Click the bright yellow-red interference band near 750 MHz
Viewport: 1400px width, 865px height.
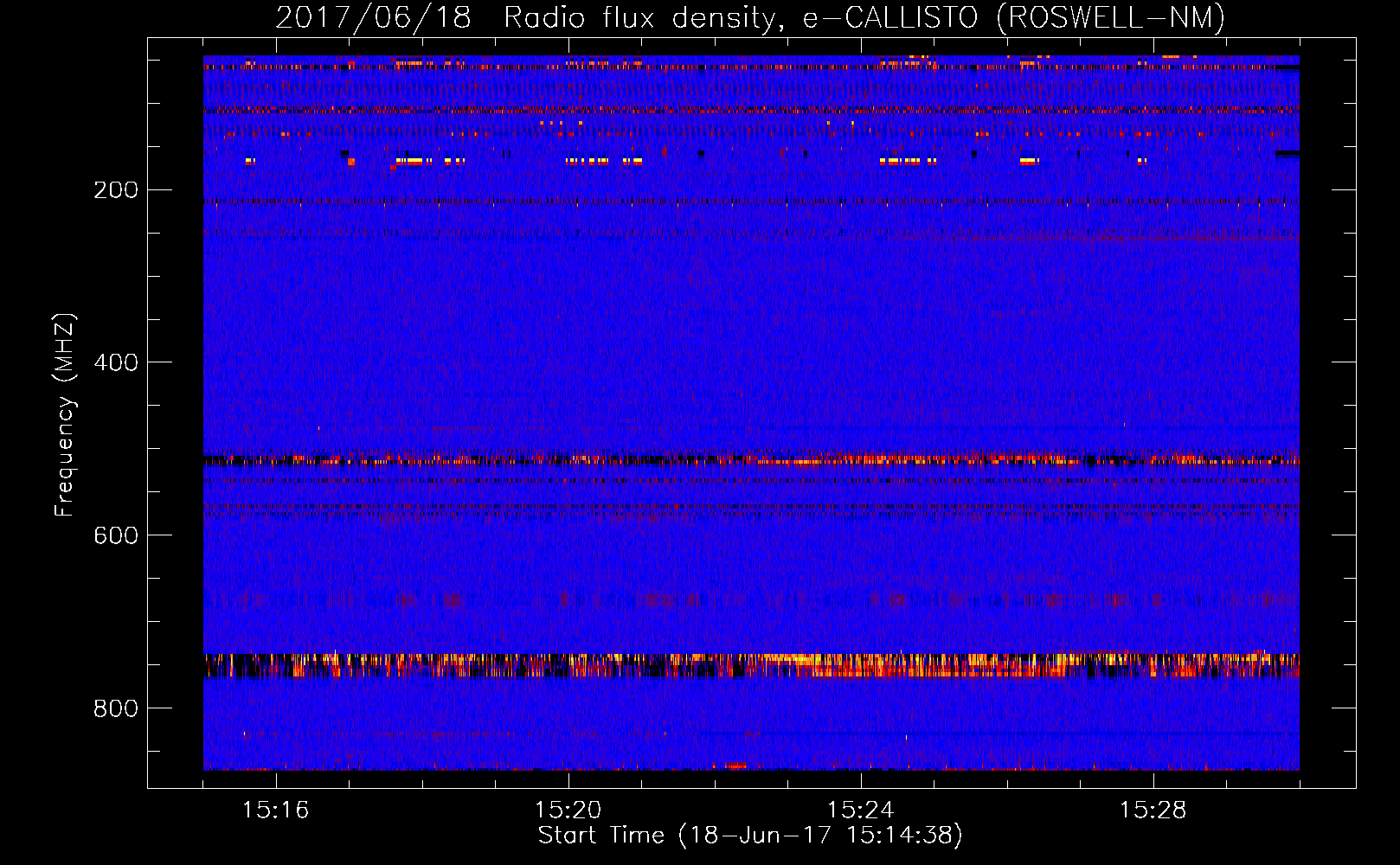tap(751, 665)
